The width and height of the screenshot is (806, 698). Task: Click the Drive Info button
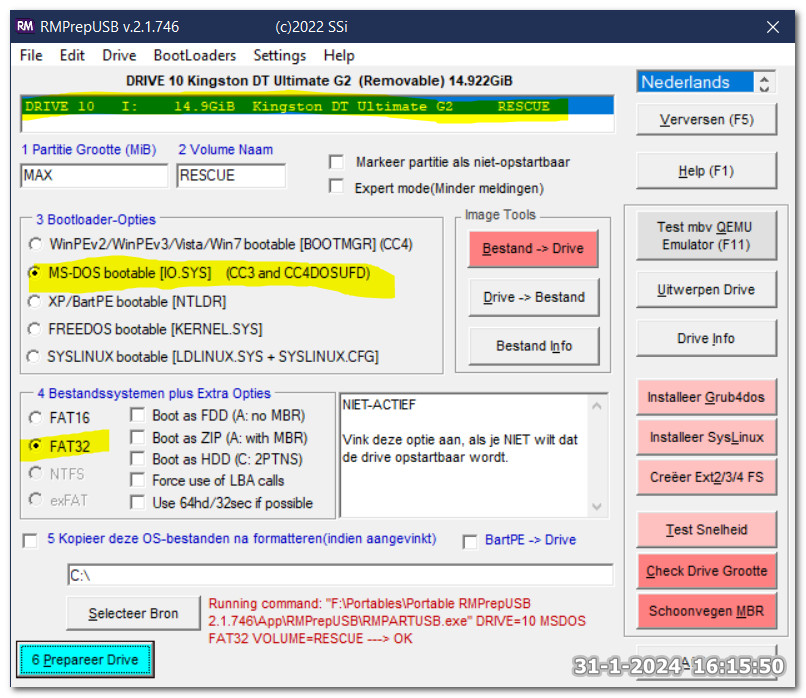point(706,338)
